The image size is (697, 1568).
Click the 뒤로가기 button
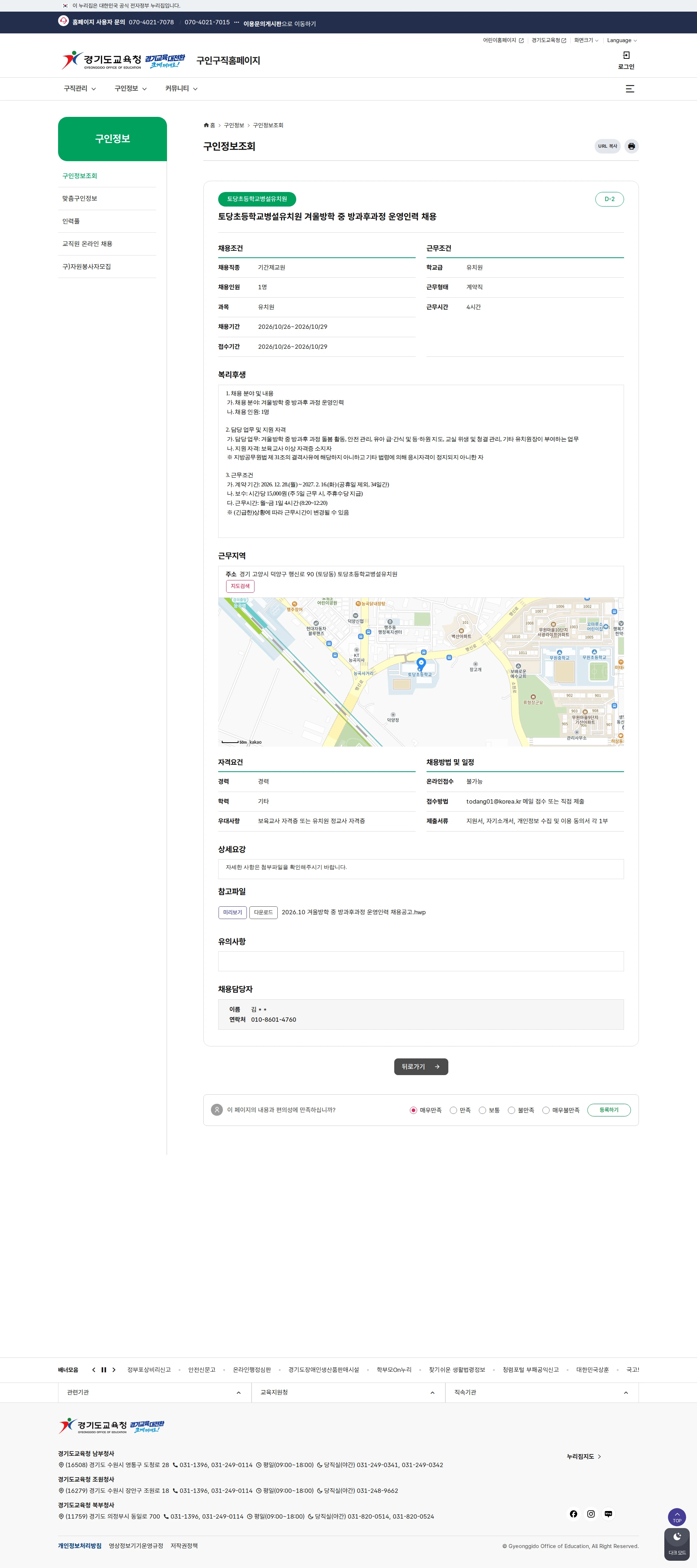(421, 1066)
